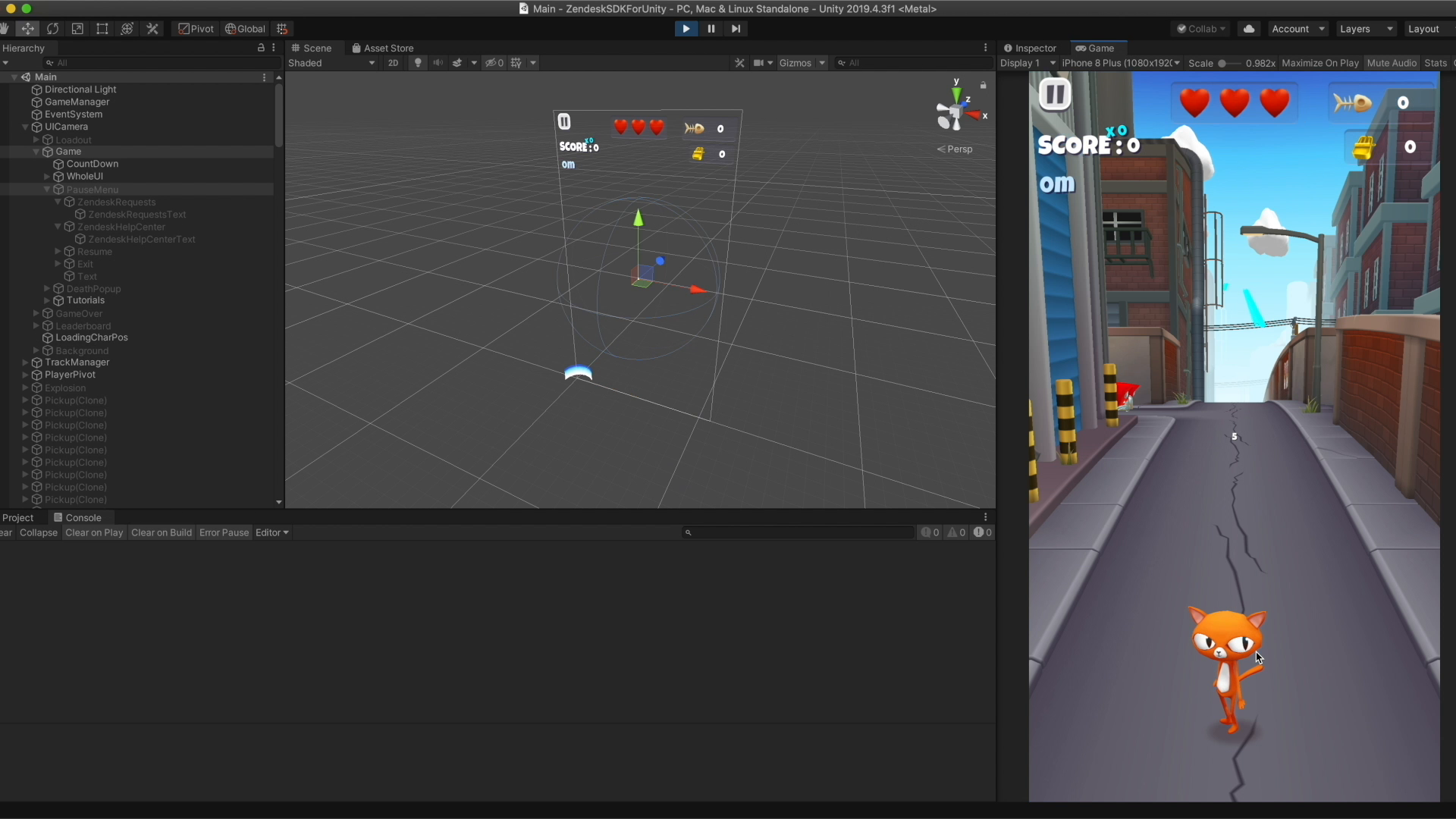Viewport: 1456px width, 819px height.
Task: Select the Scale tool
Action: click(x=77, y=29)
